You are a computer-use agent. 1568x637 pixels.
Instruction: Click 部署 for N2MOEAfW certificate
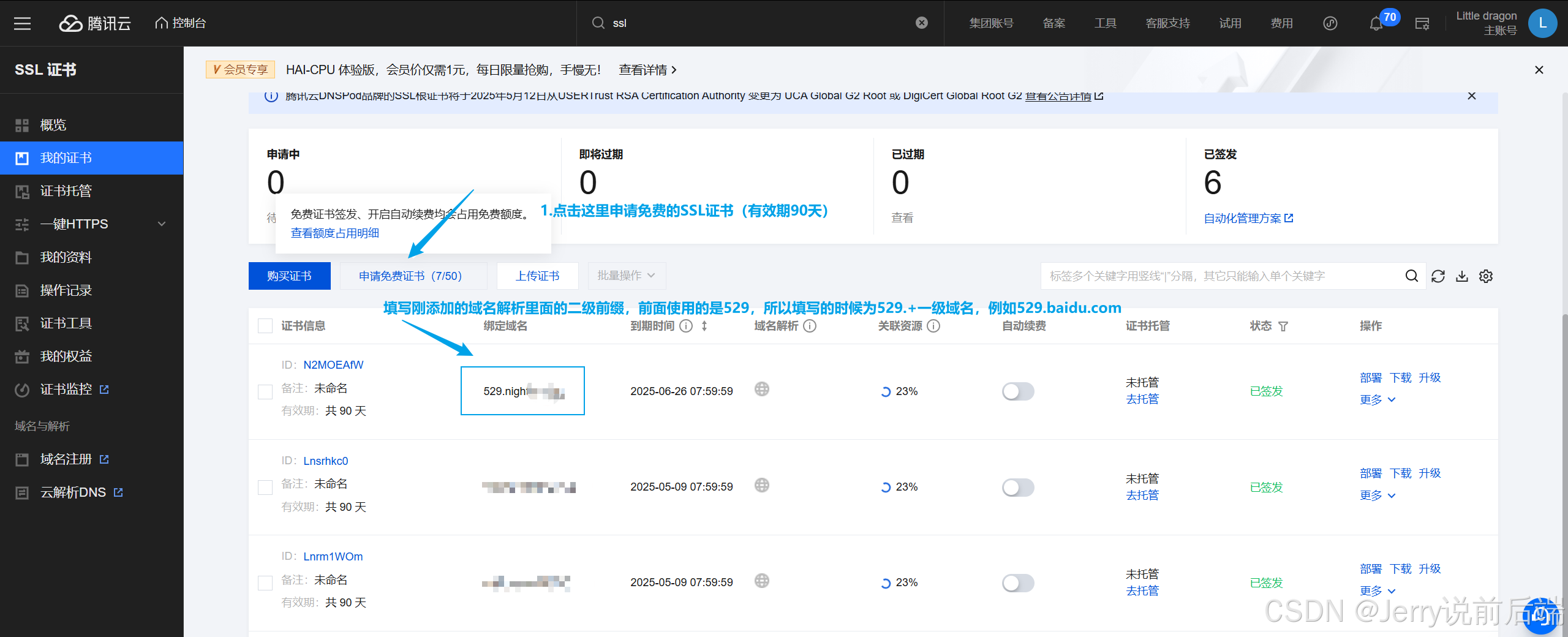tap(1371, 378)
